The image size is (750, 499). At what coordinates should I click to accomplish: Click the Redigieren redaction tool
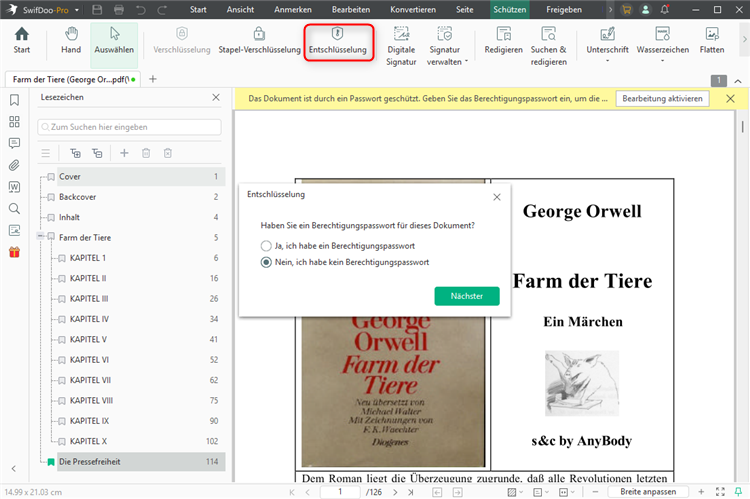coord(503,41)
